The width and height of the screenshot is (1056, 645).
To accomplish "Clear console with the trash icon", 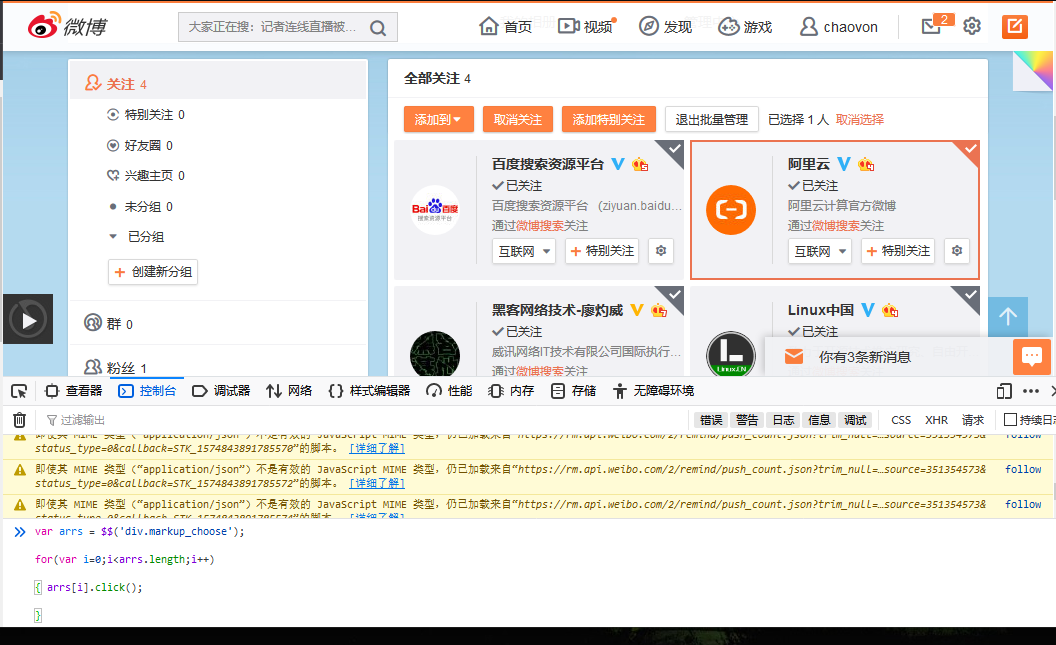I will (x=20, y=420).
